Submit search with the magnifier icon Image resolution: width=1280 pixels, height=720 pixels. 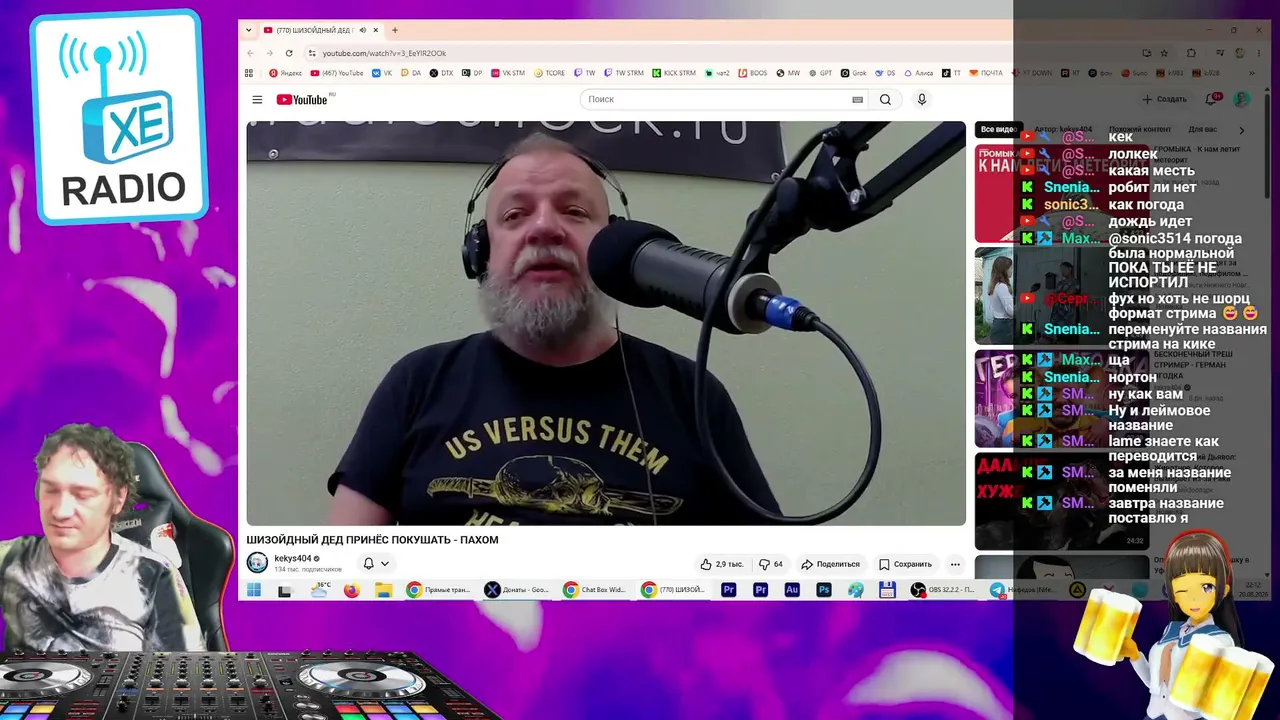tap(885, 99)
